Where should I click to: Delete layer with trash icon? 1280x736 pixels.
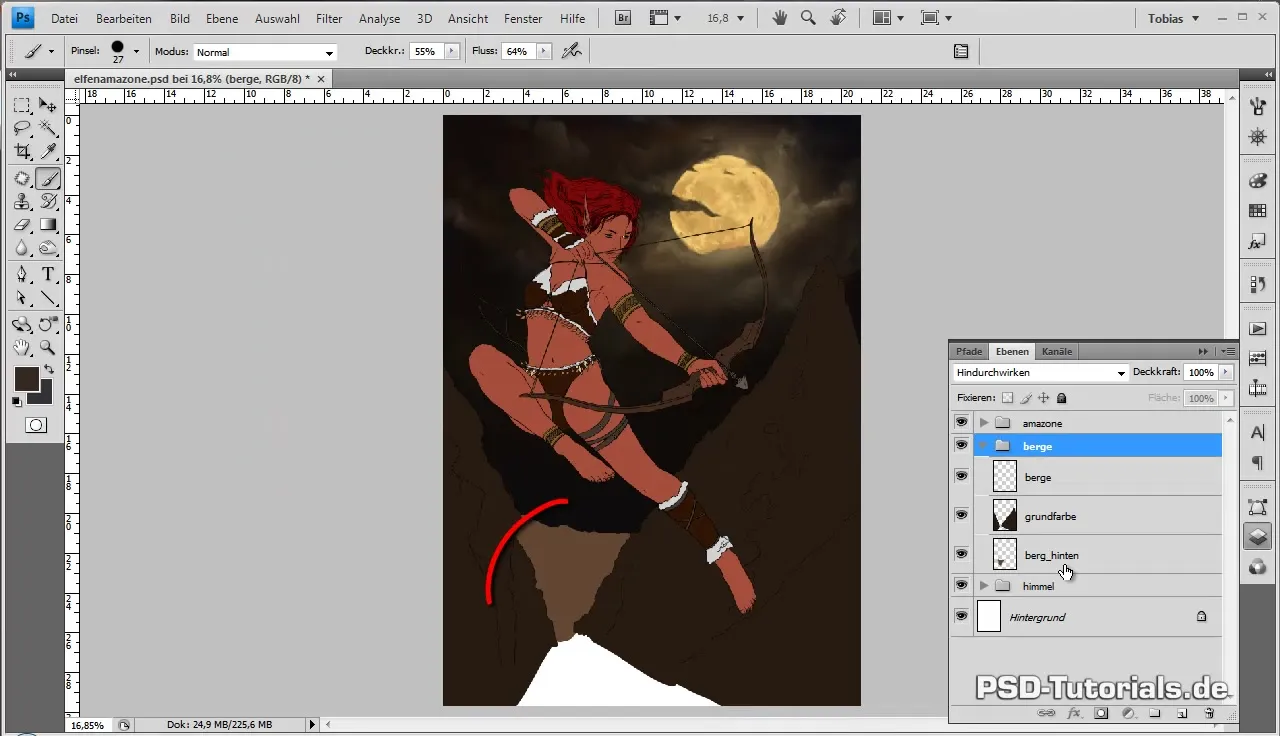click(x=1208, y=713)
